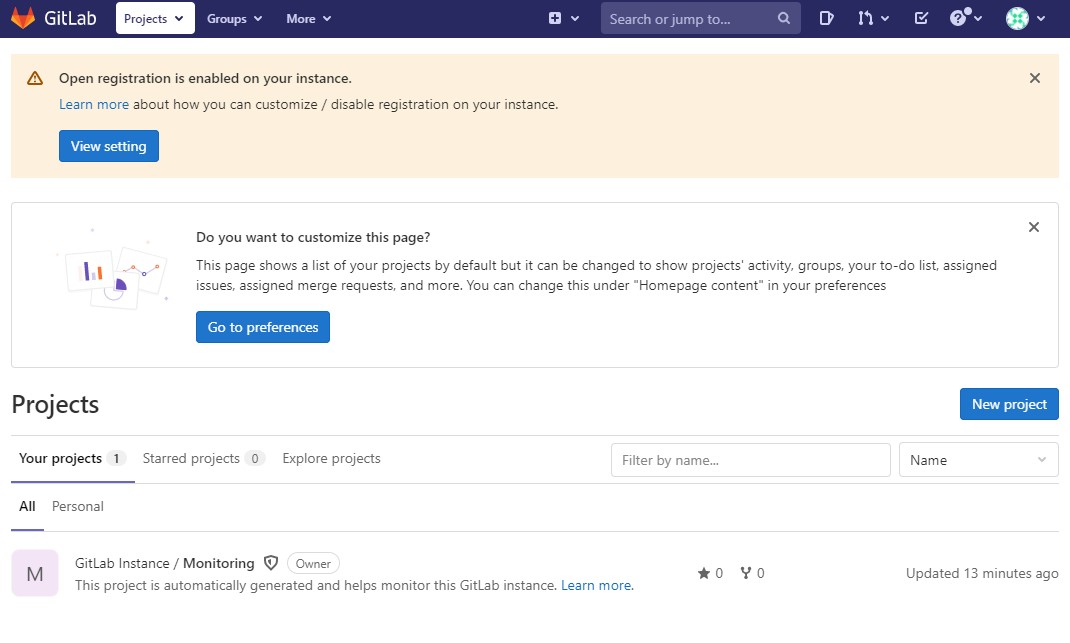Image resolution: width=1070 pixels, height=643 pixels.
Task: Select the Your projects tab
Action: tap(72, 459)
